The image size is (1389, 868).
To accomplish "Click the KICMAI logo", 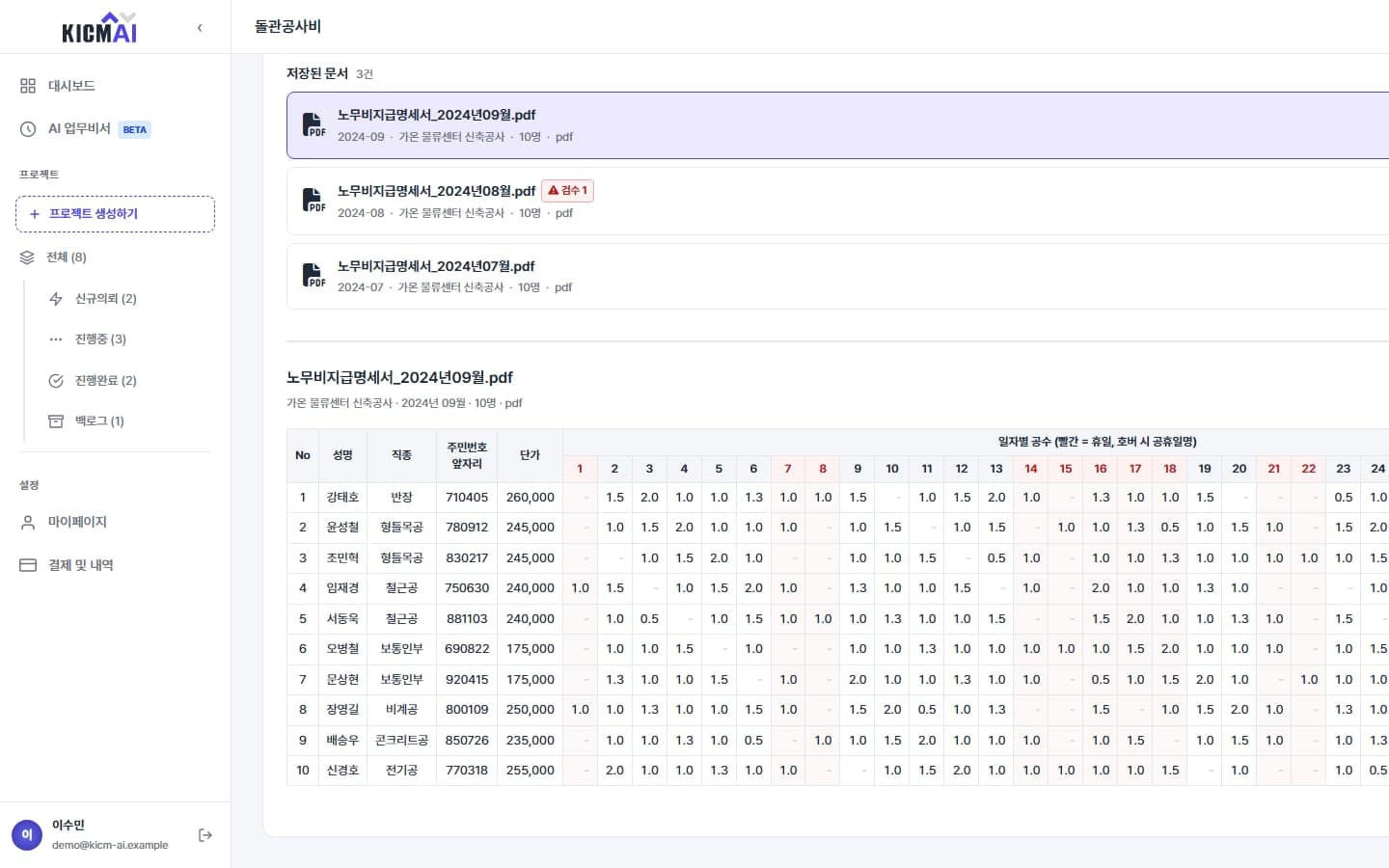I will pyautogui.click(x=99, y=28).
